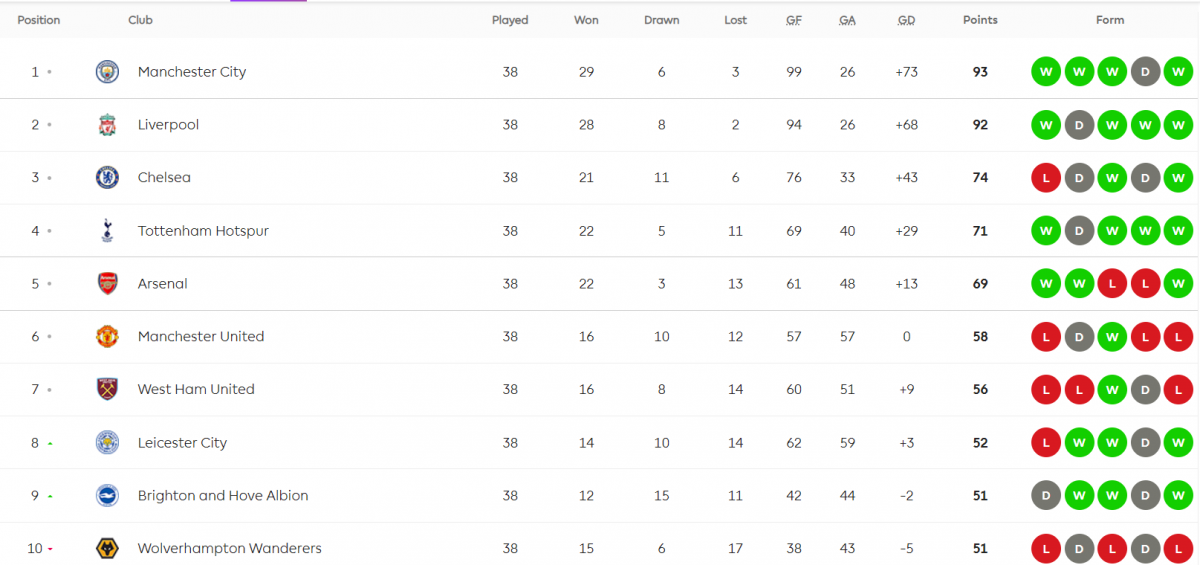Click the Arsenal club crest

pyautogui.click(x=107, y=284)
